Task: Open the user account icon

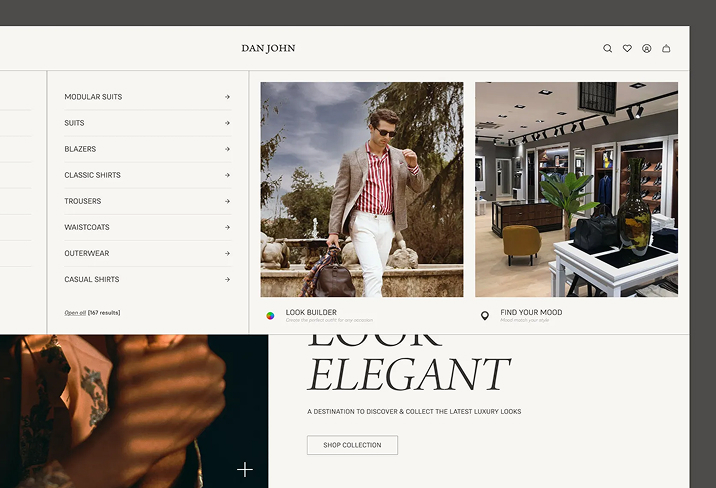Action: (647, 48)
